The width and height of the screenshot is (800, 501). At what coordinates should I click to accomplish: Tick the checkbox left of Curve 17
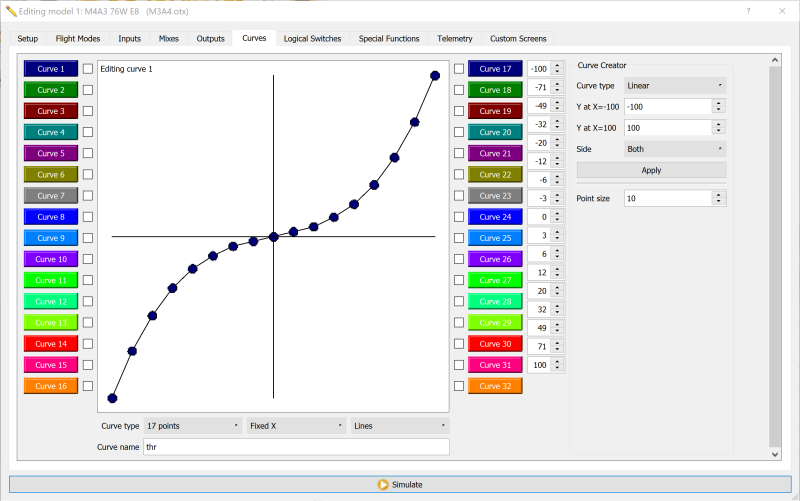coord(459,68)
